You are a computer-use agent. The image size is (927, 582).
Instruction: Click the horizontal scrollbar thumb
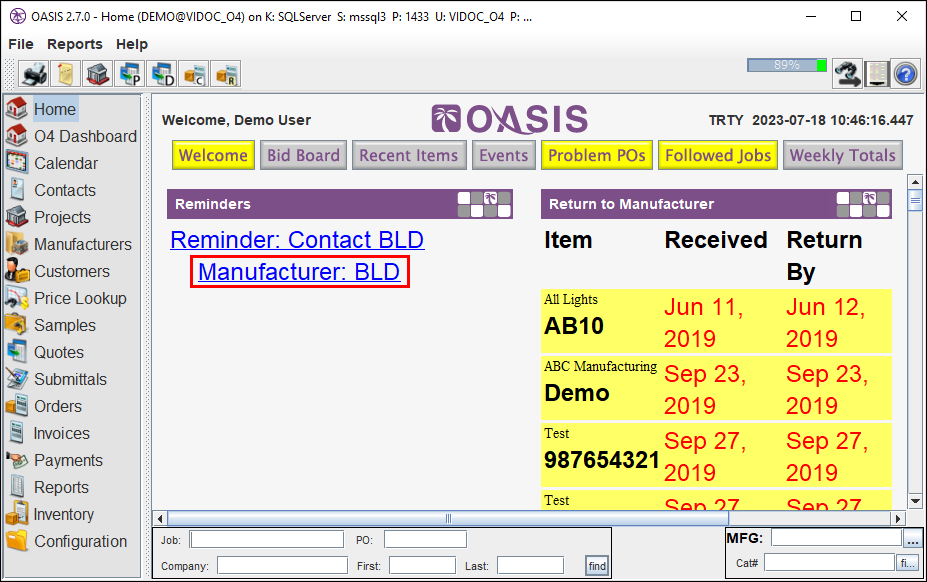pos(448,519)
